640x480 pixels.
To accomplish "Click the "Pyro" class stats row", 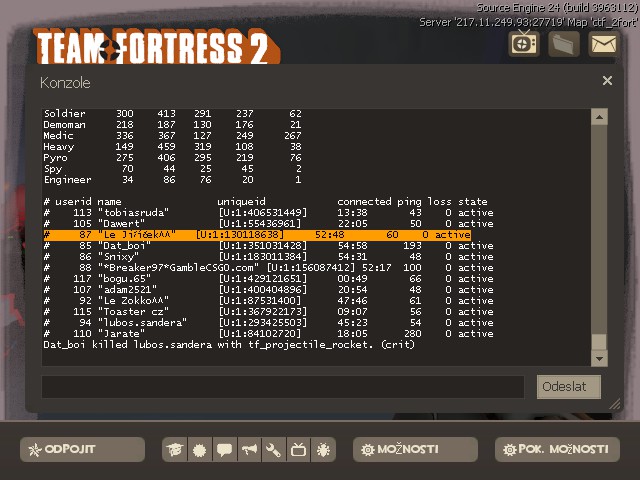I will click(x=173, y=158).
